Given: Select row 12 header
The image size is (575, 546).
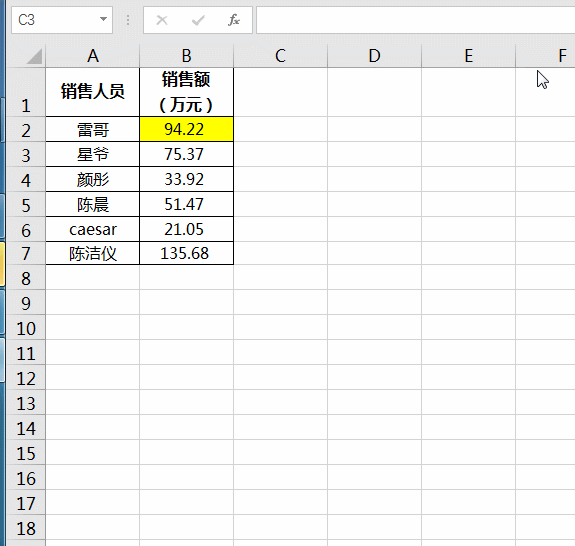Looking at the screenshot, I should tap(26, 377).
